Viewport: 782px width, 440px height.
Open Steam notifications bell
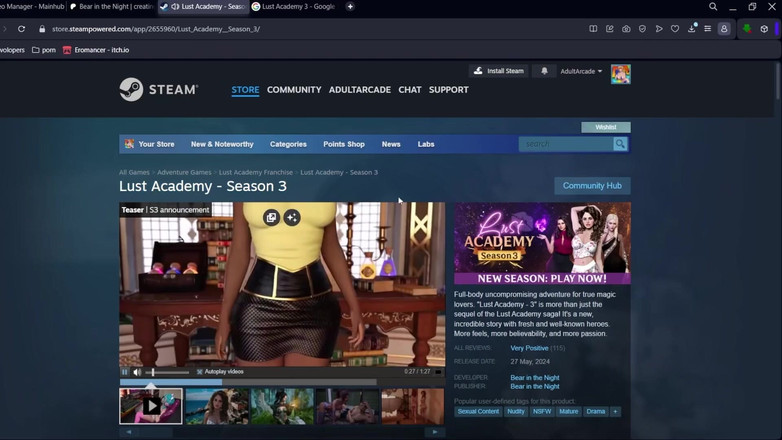[544, 71]
